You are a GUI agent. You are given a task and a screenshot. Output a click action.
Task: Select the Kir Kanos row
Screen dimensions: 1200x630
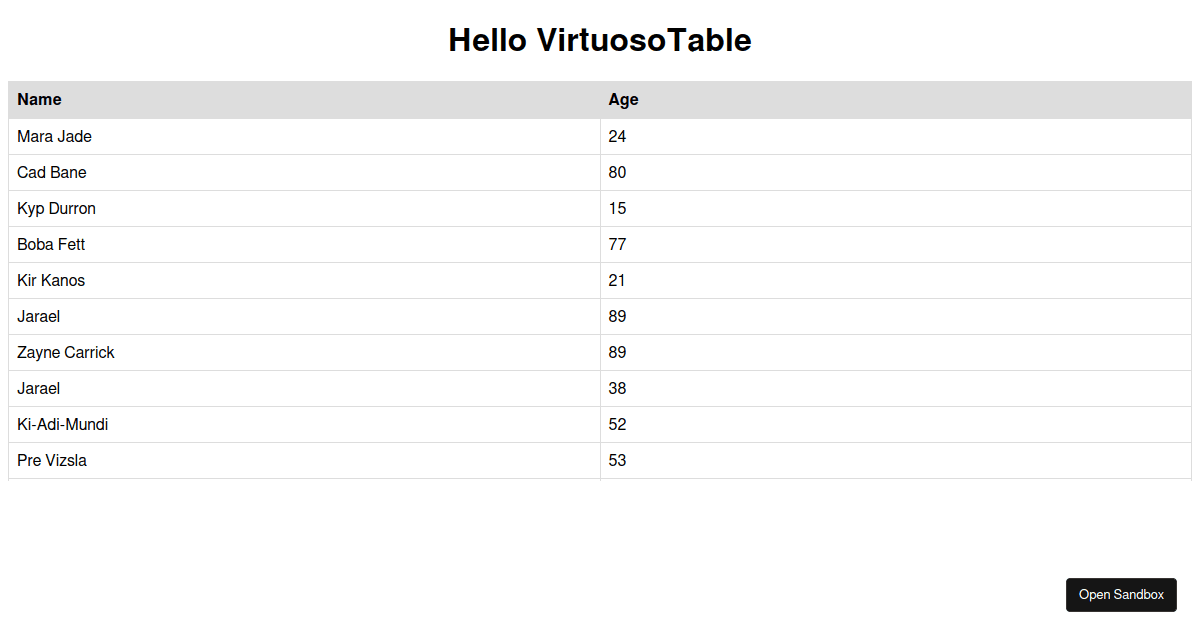click(x=300, y=280)
